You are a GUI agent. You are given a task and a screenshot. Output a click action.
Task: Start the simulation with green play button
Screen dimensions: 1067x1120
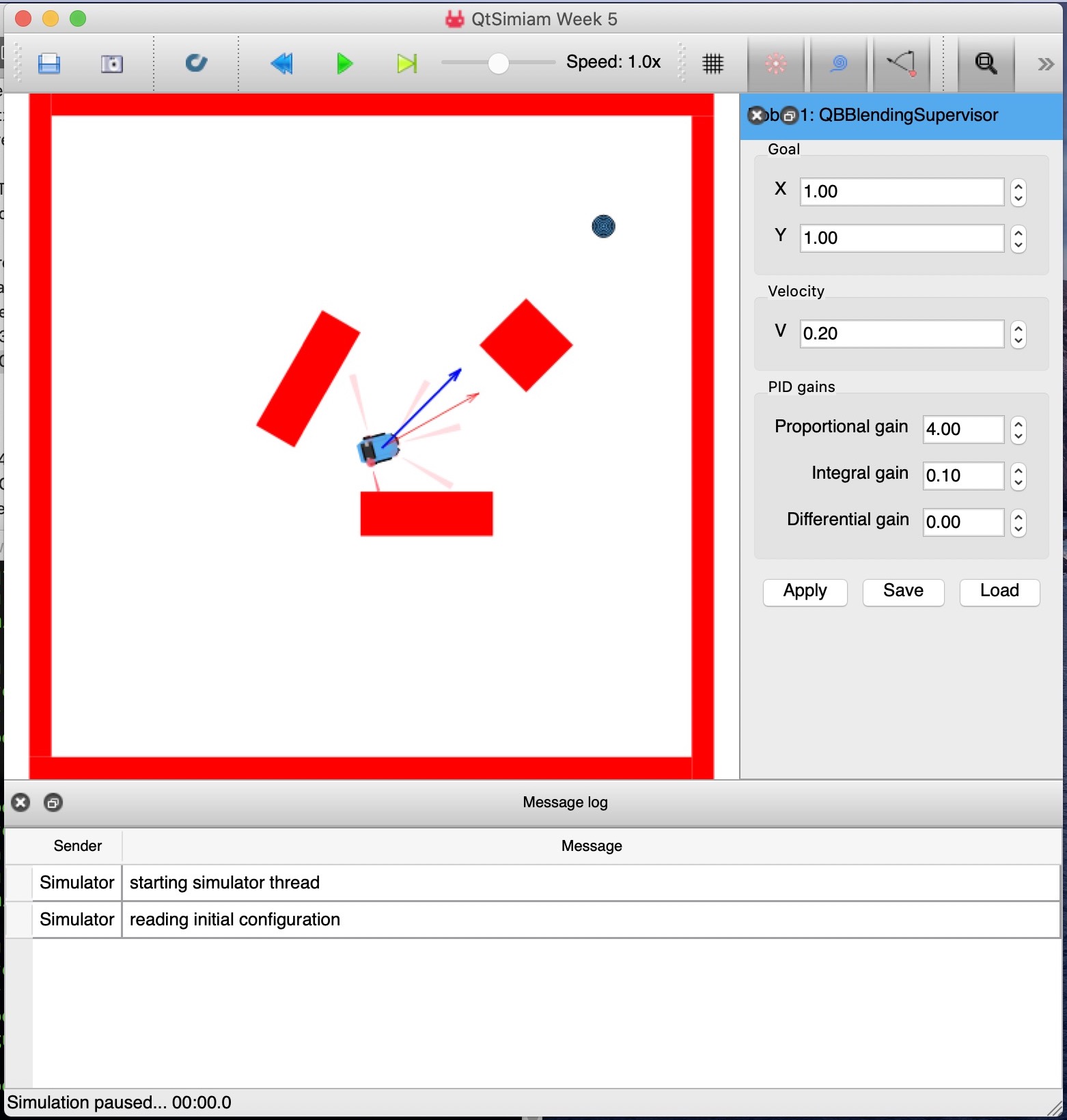pyautogui.click(x=344, y=64)
